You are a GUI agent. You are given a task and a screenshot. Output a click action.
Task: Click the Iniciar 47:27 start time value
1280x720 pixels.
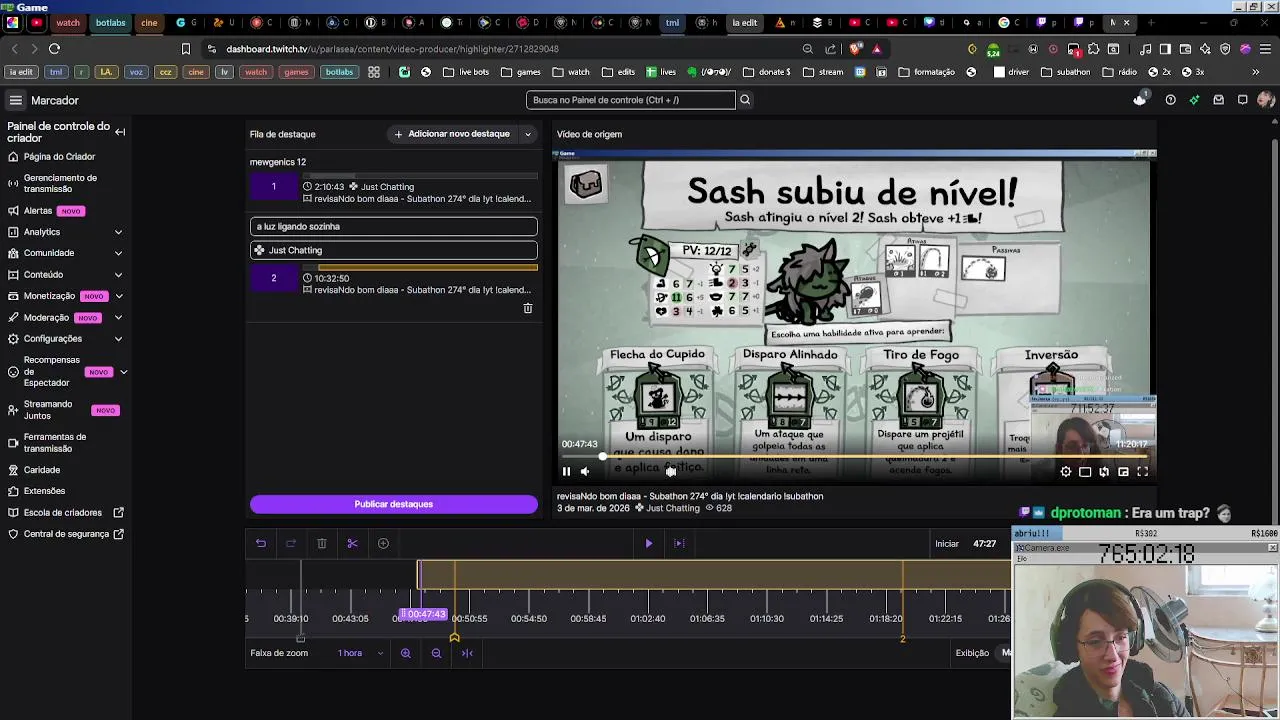point(985,544)
